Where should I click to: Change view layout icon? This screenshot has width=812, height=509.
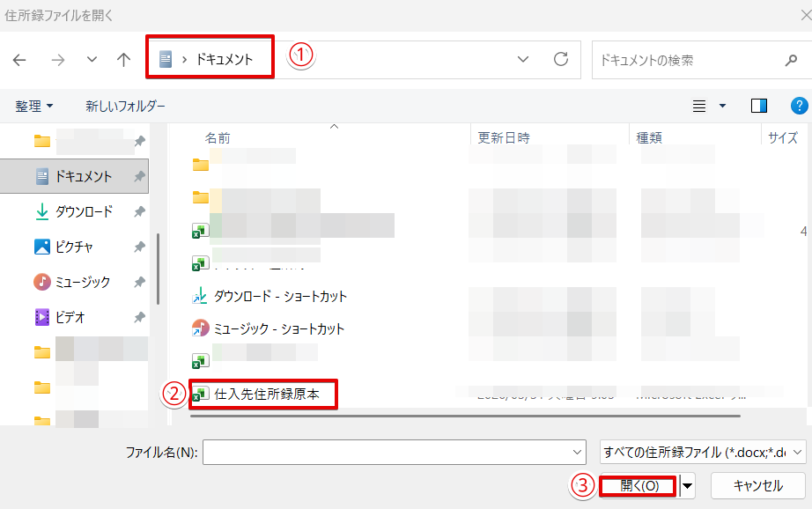point(699,106)
